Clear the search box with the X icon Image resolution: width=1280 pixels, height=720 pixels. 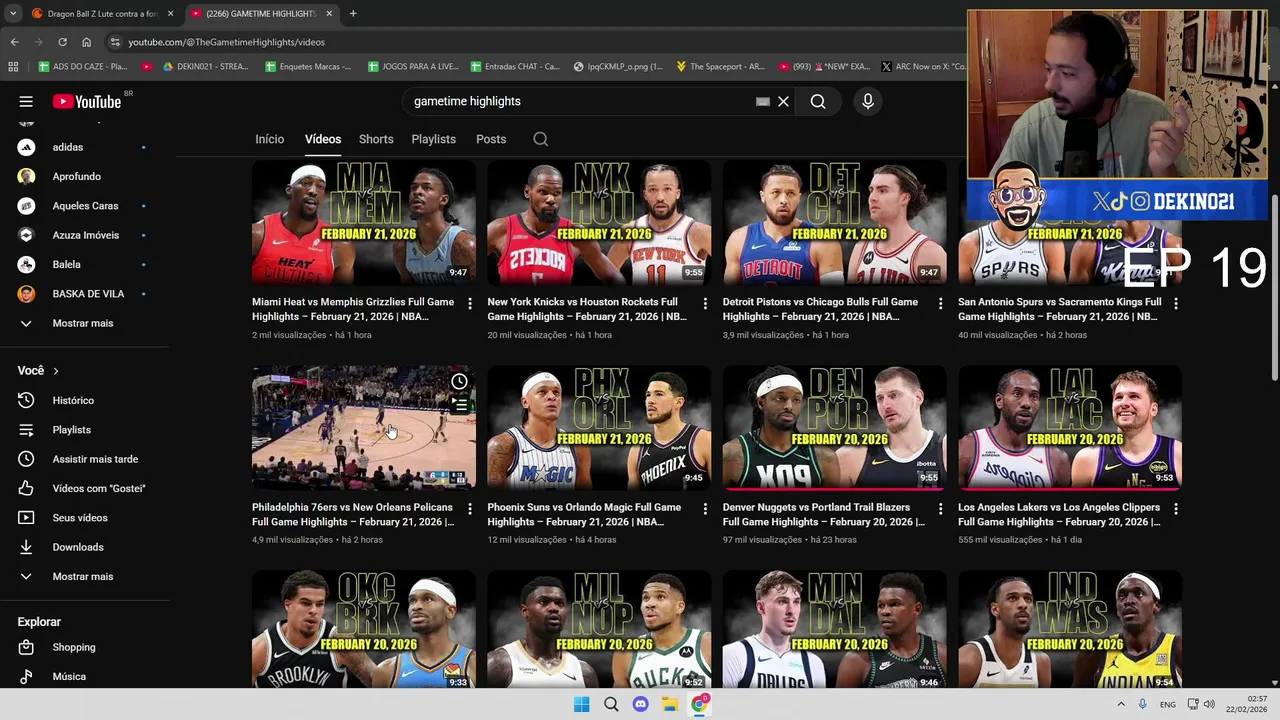783,101
